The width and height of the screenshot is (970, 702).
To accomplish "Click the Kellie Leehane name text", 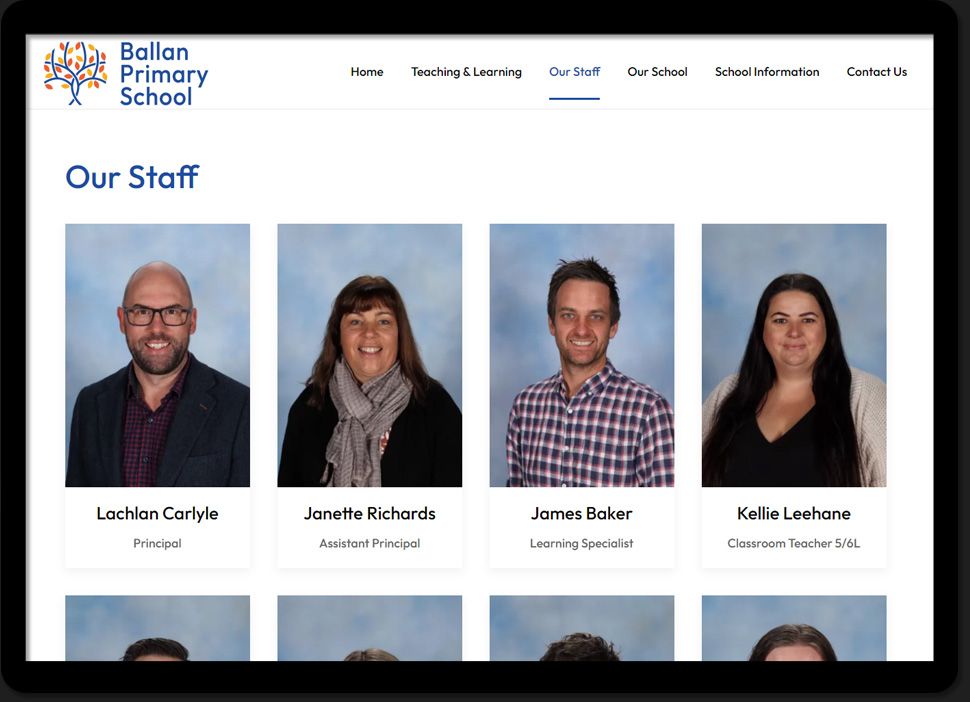I will pos(794,513).
